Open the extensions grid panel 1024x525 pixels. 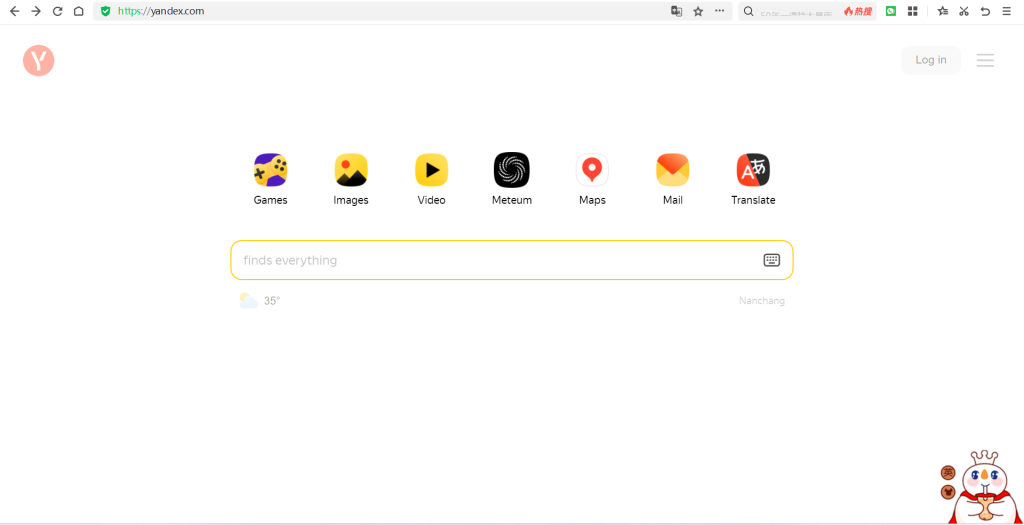click(912, 11)
